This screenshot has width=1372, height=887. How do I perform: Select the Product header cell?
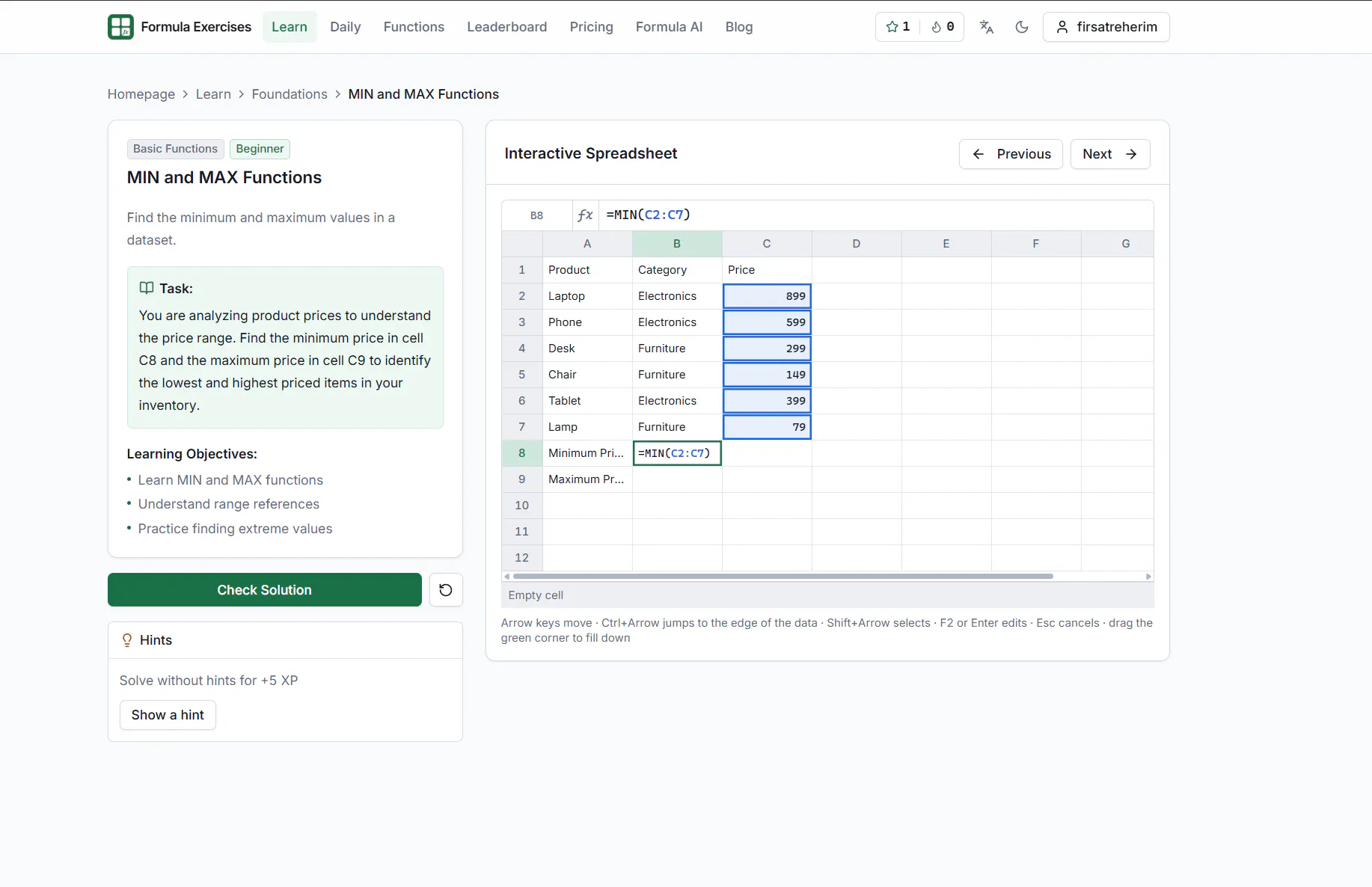[x=587, y=270]
